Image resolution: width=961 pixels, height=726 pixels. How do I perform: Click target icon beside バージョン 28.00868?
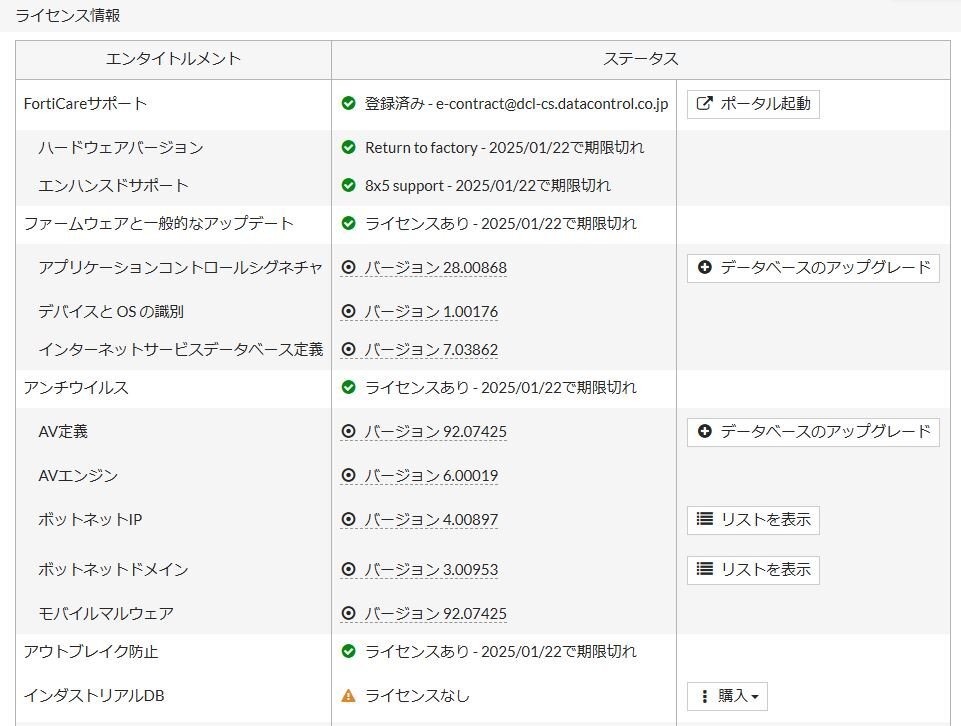348,268
